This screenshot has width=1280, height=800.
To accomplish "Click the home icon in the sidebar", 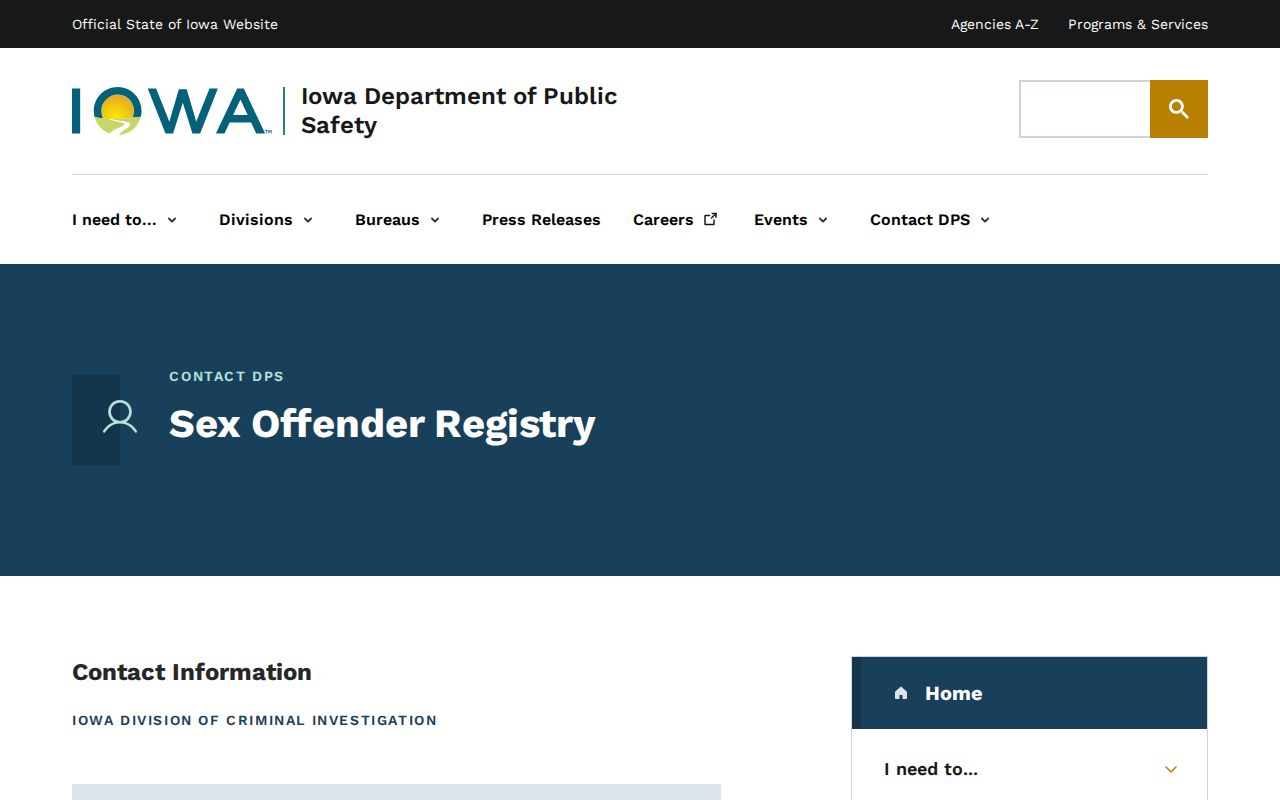I will click(901, 693).
